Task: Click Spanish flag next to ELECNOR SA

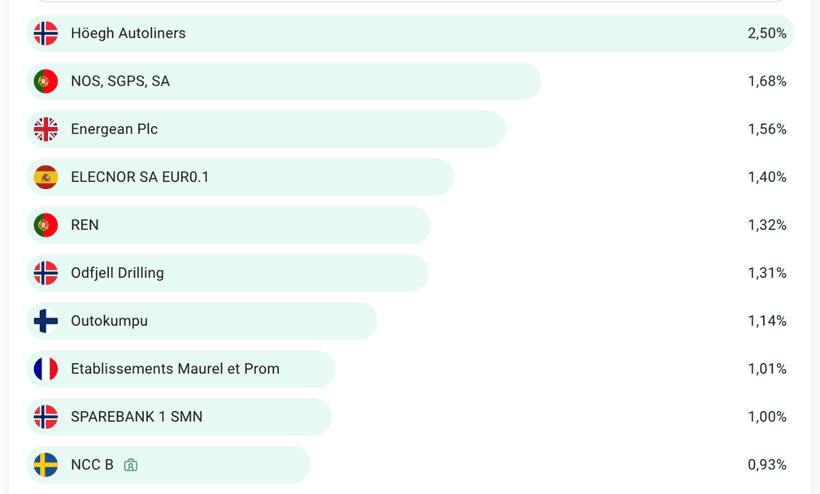Action: click(x=46, y=177)
